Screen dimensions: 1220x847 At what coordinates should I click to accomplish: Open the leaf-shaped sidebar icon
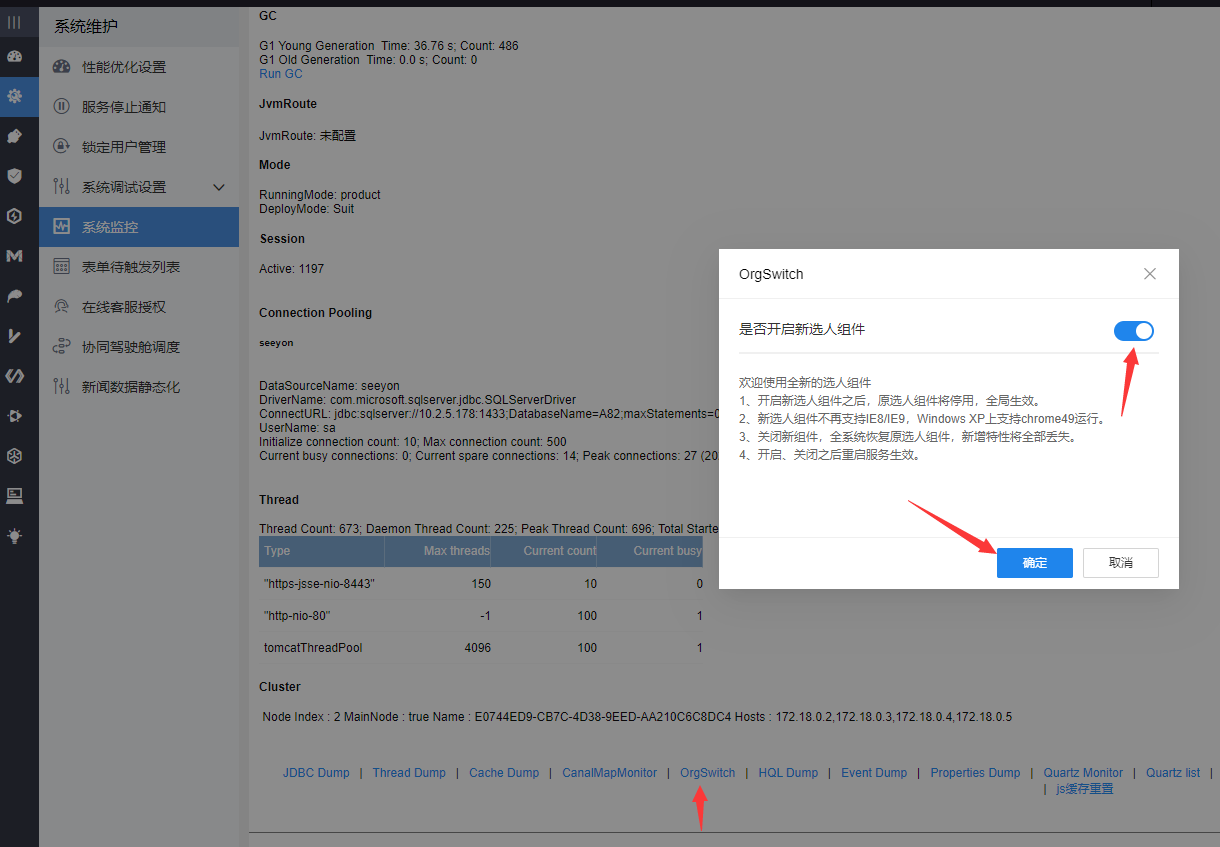pos(14,296)
